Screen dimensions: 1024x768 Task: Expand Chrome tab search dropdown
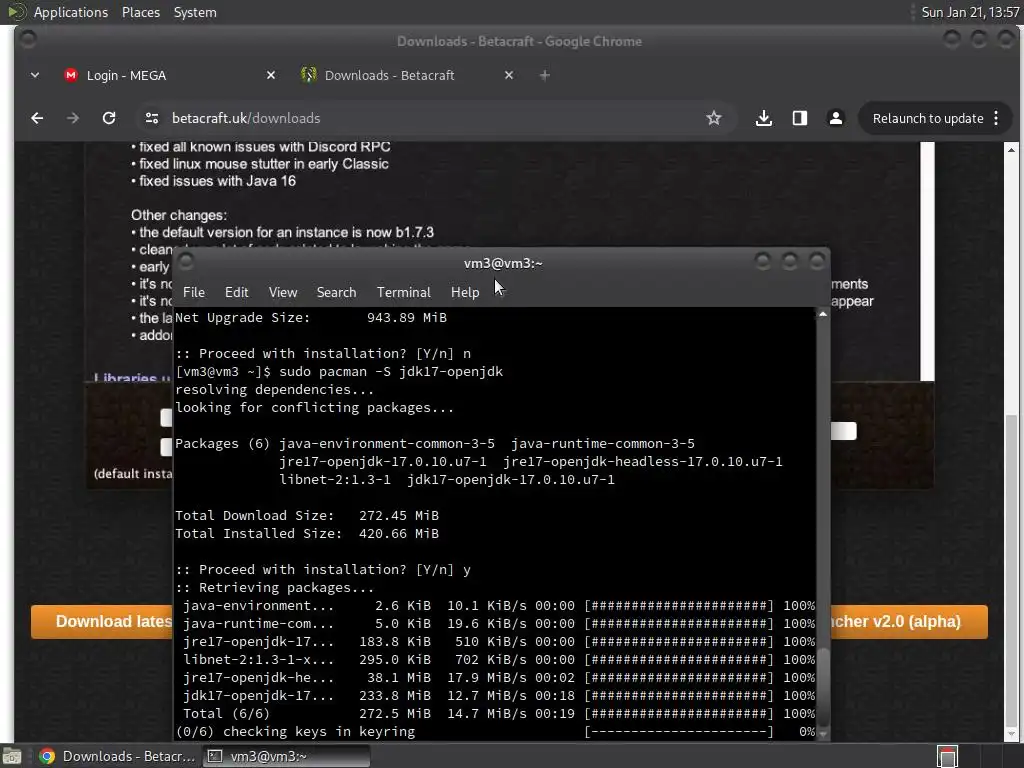tap(35, 75)
